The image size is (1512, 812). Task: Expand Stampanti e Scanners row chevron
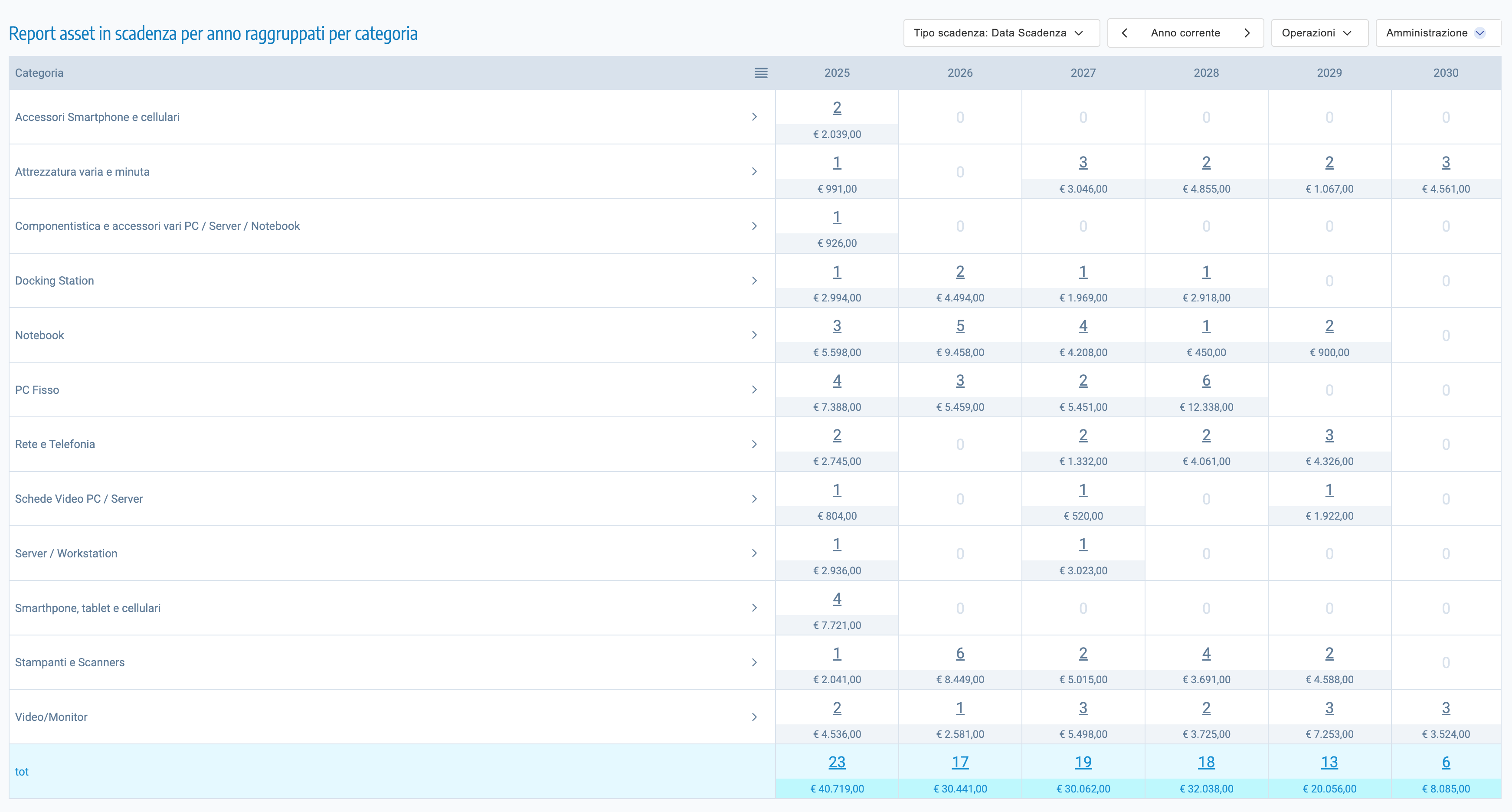tap(754, 662)
